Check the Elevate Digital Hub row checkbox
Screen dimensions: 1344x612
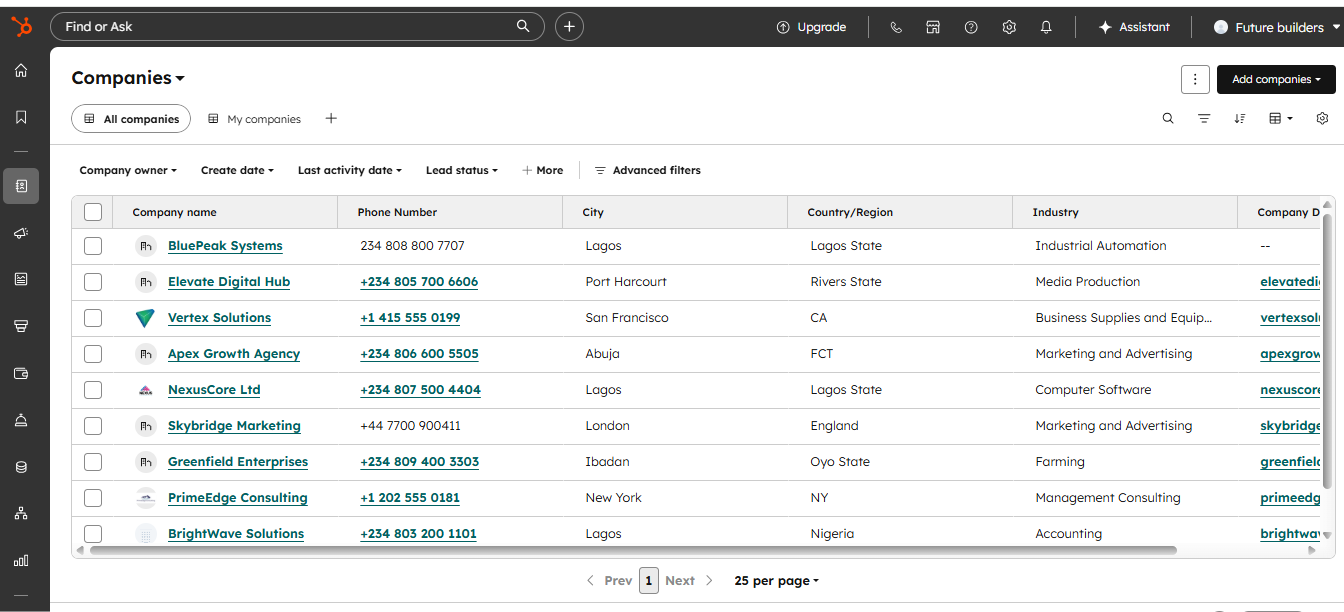[x=93, y=282]
